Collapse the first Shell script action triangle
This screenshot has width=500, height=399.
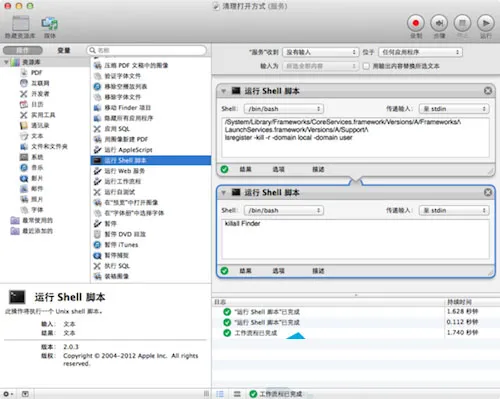[224, 91]
